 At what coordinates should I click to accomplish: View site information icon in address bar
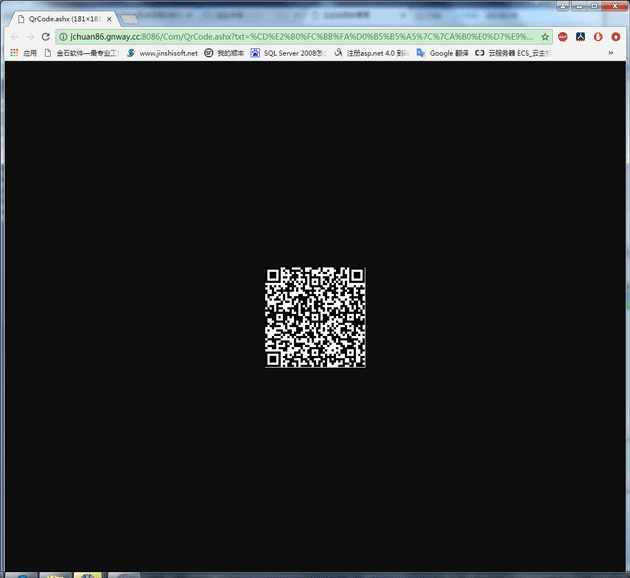(x=63, y=36)
